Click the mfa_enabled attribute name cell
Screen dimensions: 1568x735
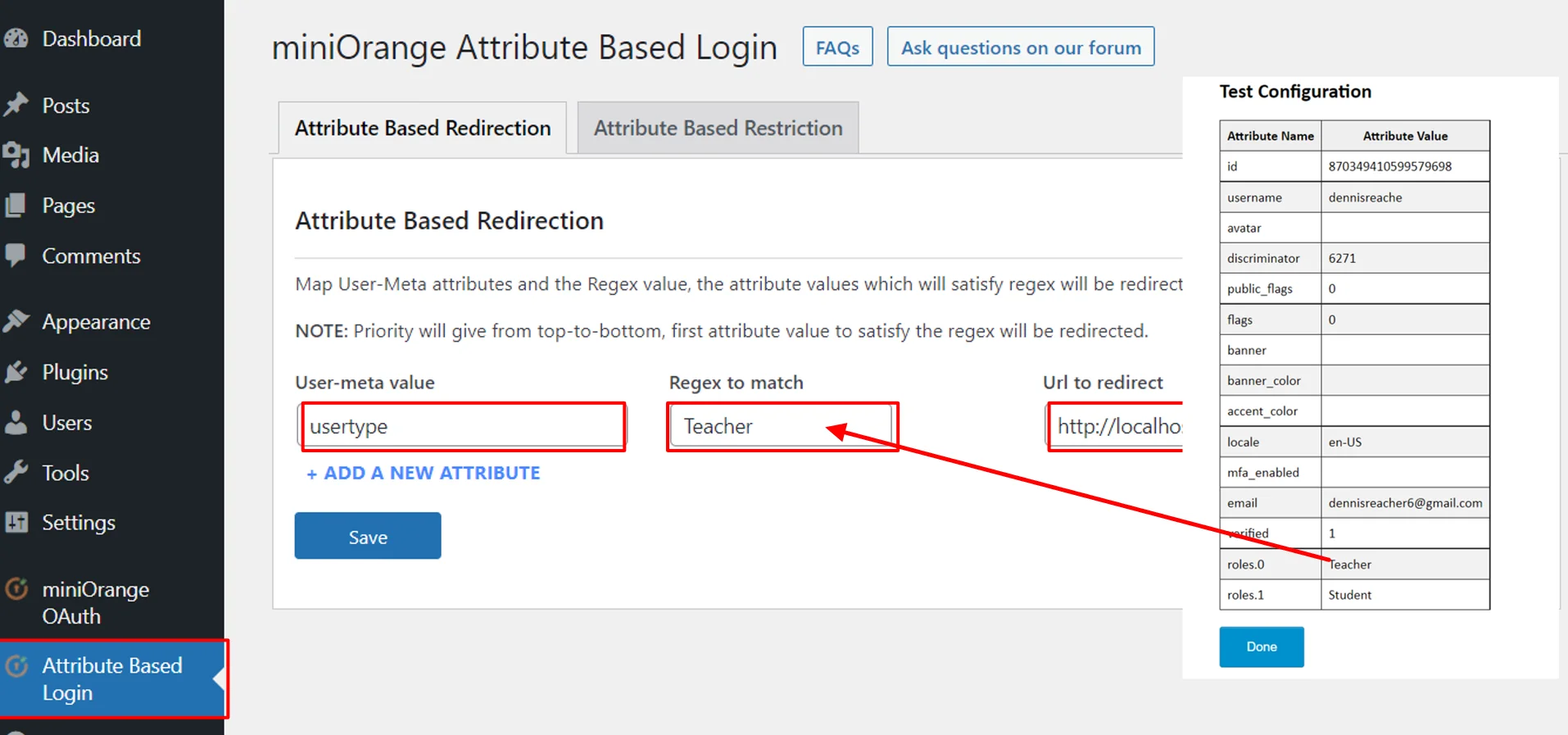click(1271, 473)
